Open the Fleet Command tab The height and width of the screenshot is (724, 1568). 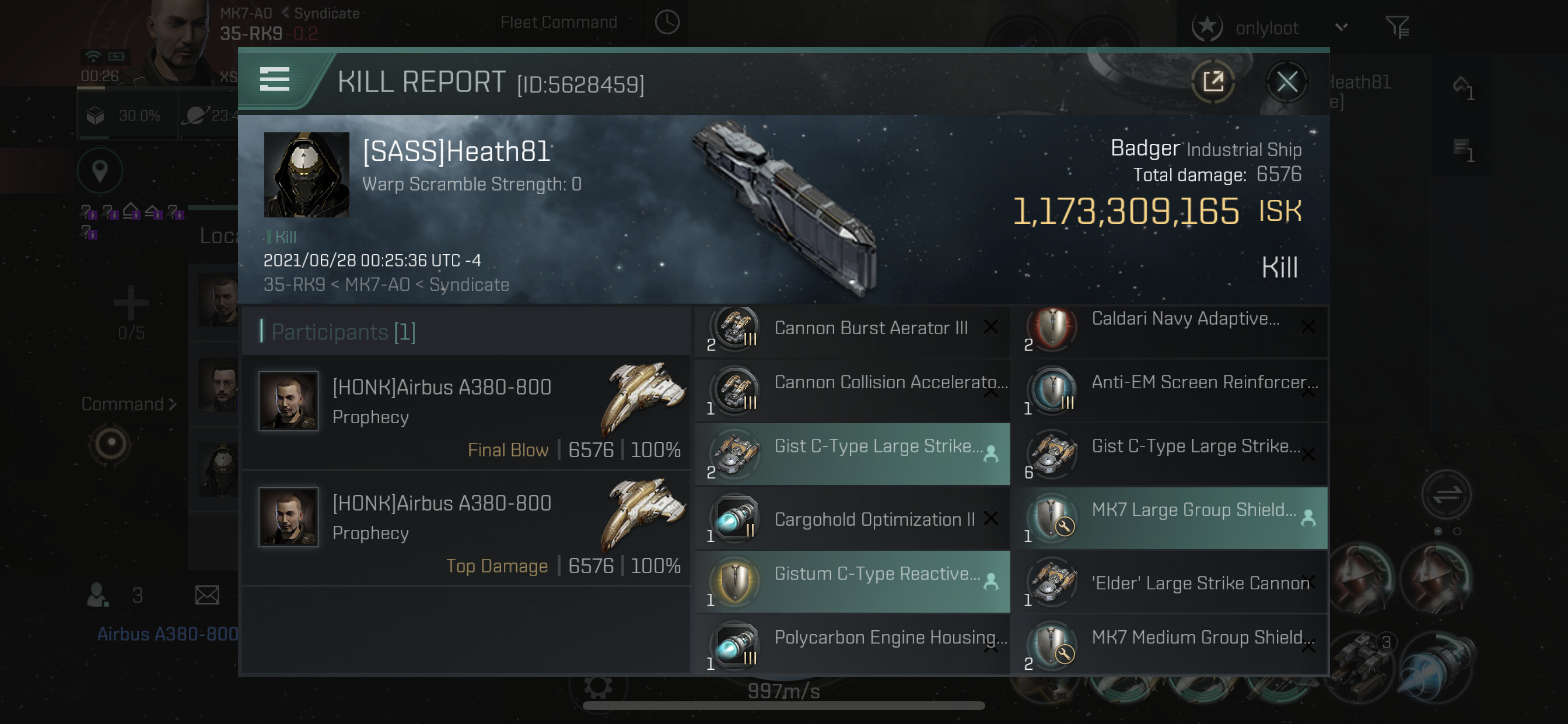pyautogui.click(x=558, y=23)
